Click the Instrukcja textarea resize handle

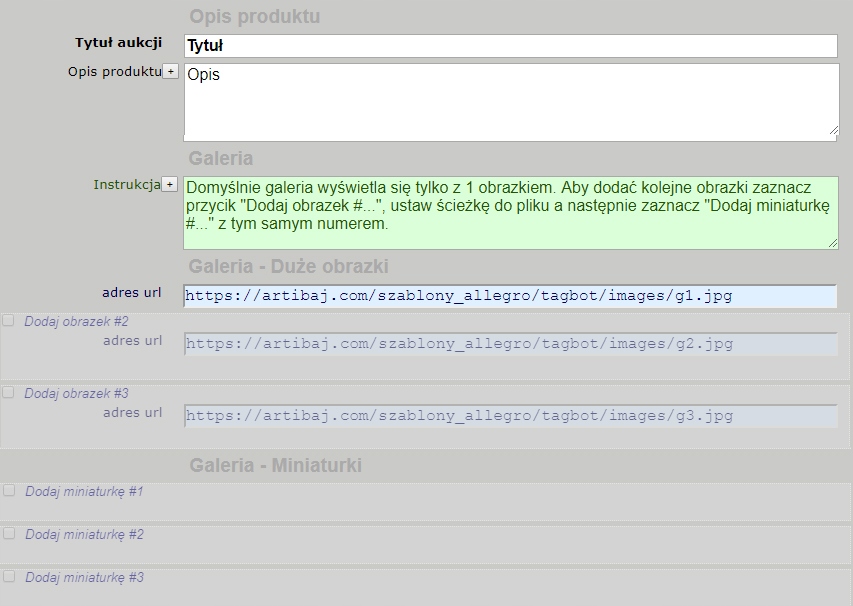pyautogui.click(x=833, y=243)
